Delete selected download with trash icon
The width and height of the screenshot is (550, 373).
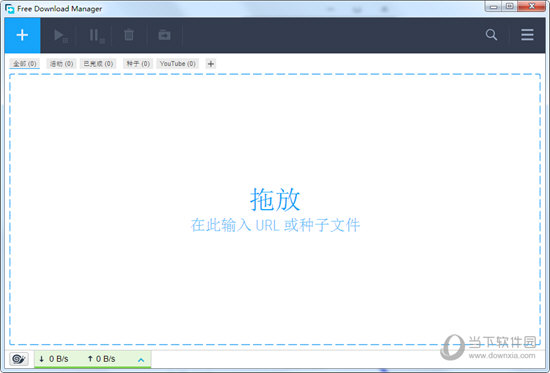click(129, 35)
